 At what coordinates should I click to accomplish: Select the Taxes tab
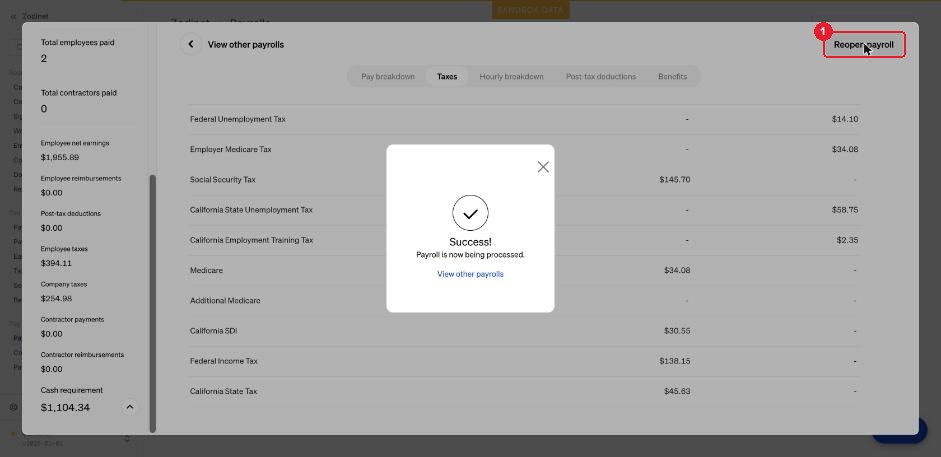point(447,76)
